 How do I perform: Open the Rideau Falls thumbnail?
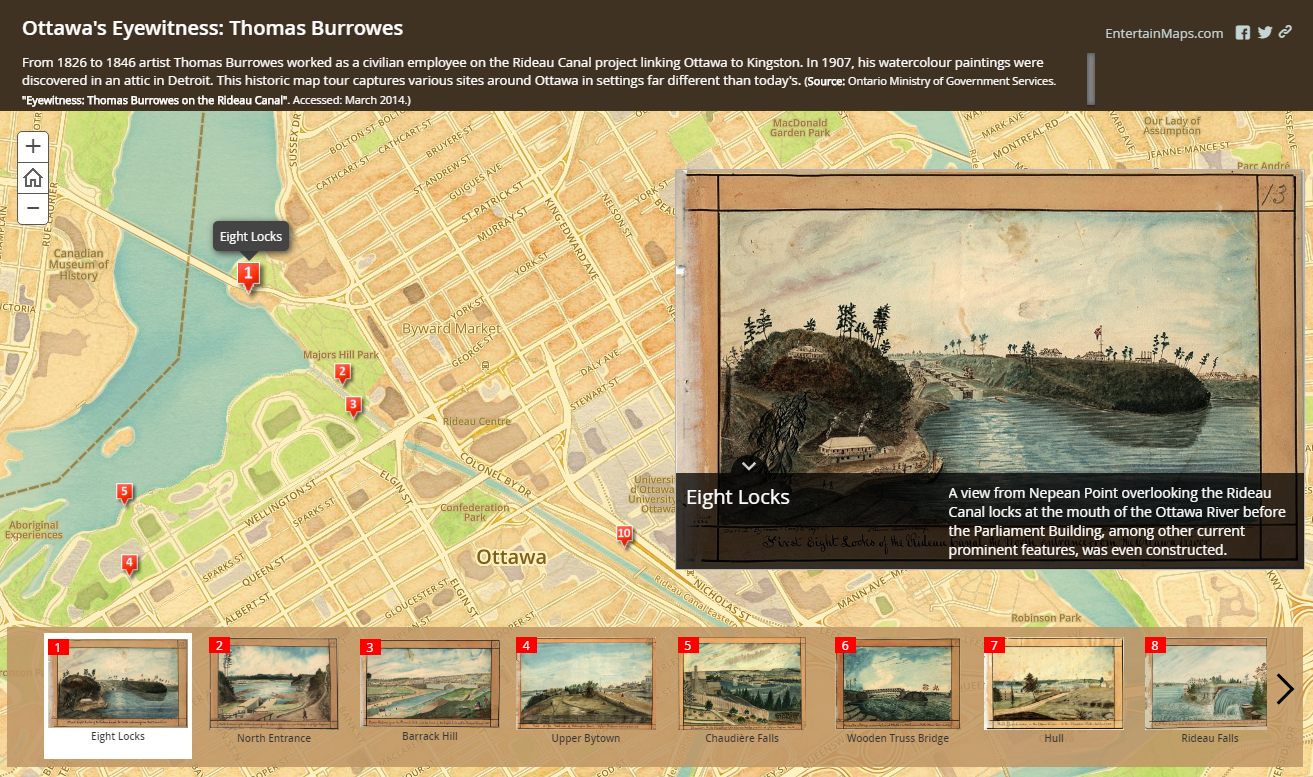coord(1209,692)
